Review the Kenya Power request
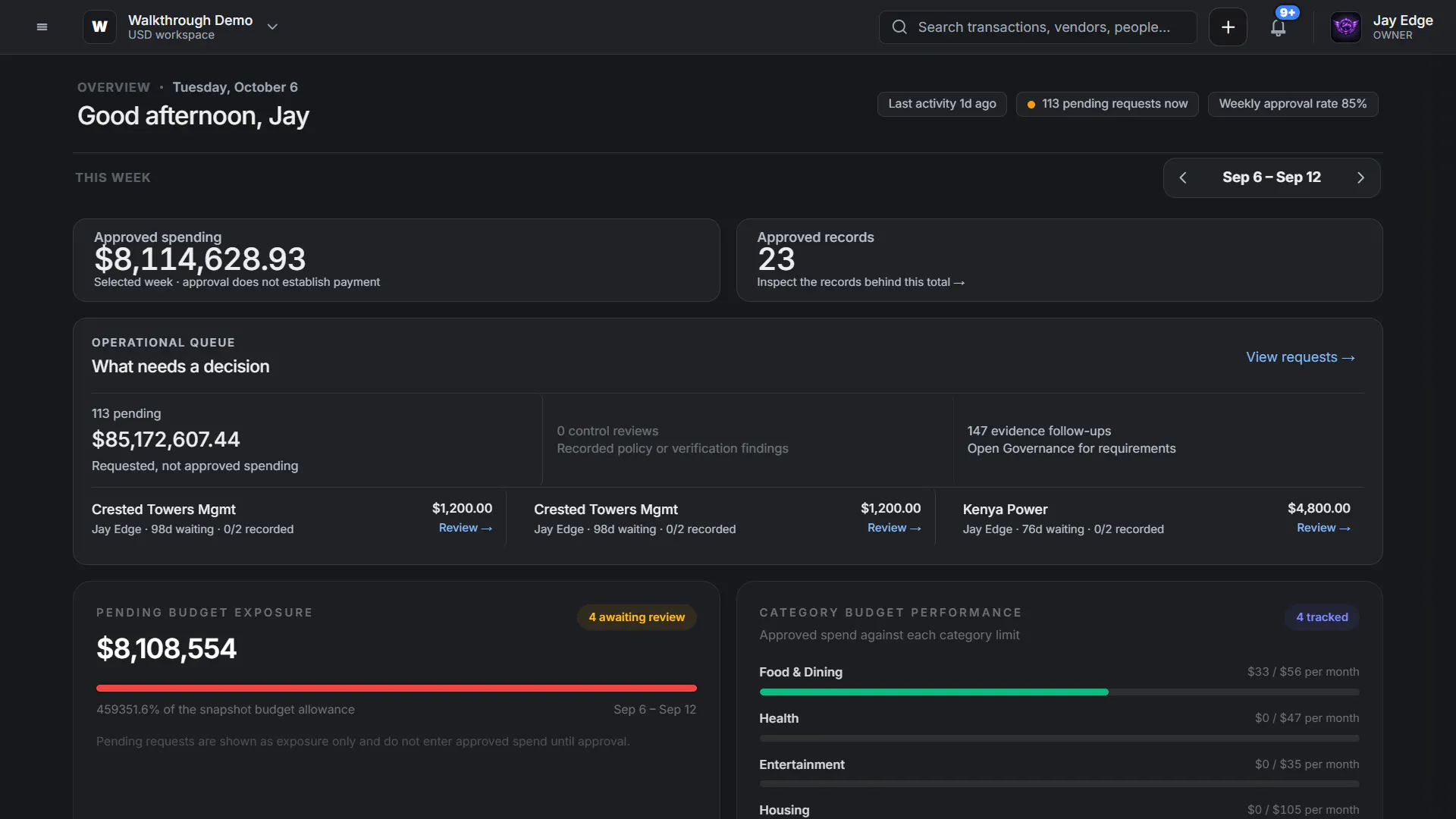 [1323, 528]
